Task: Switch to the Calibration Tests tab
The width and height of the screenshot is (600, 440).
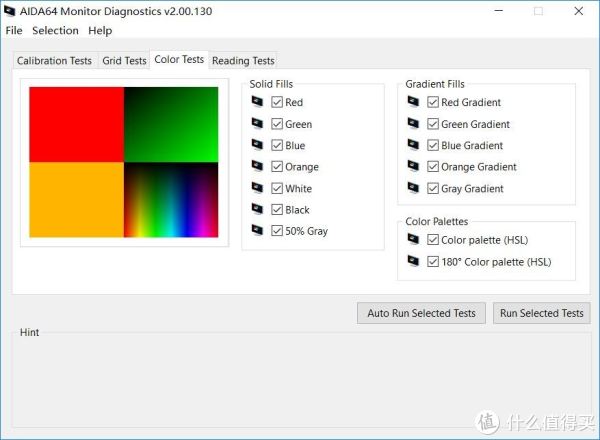Action: [54, 60]
